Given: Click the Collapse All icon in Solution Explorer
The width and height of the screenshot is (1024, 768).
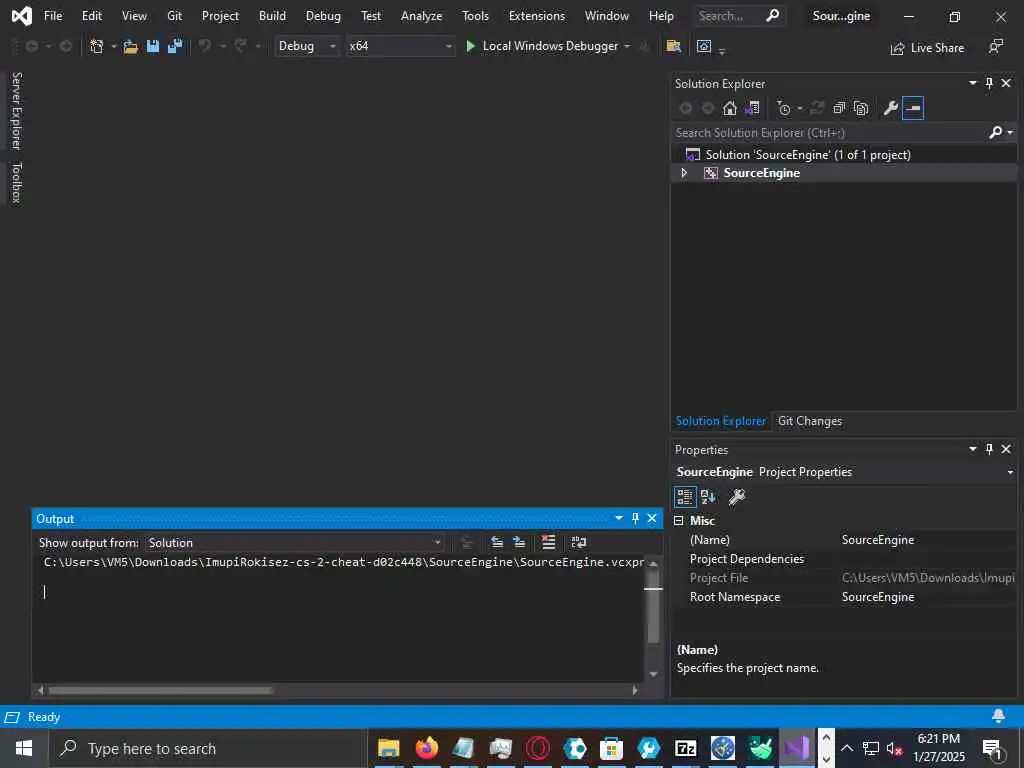Looking at the screenshot, I should (x=839, y=108).
